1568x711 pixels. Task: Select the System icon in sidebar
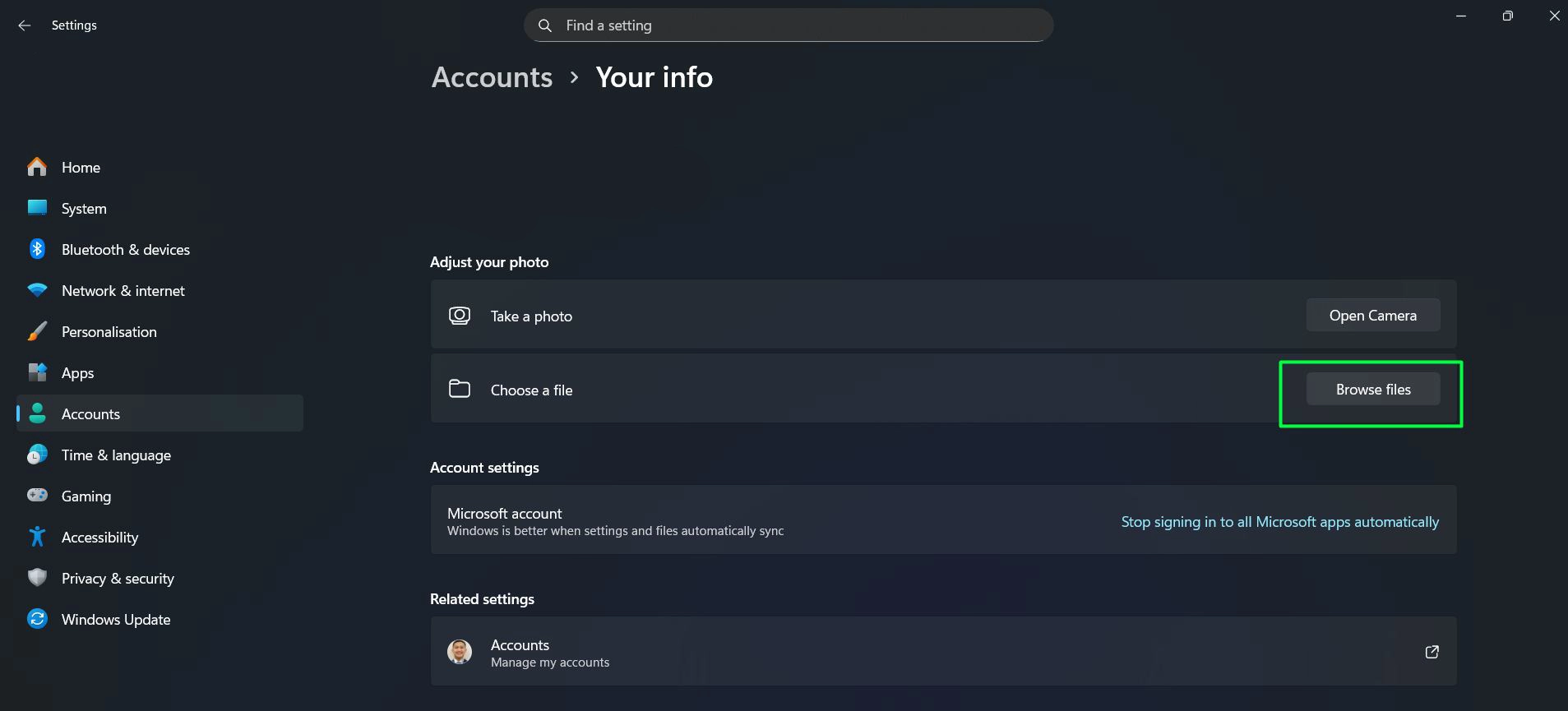pos(37,208)
